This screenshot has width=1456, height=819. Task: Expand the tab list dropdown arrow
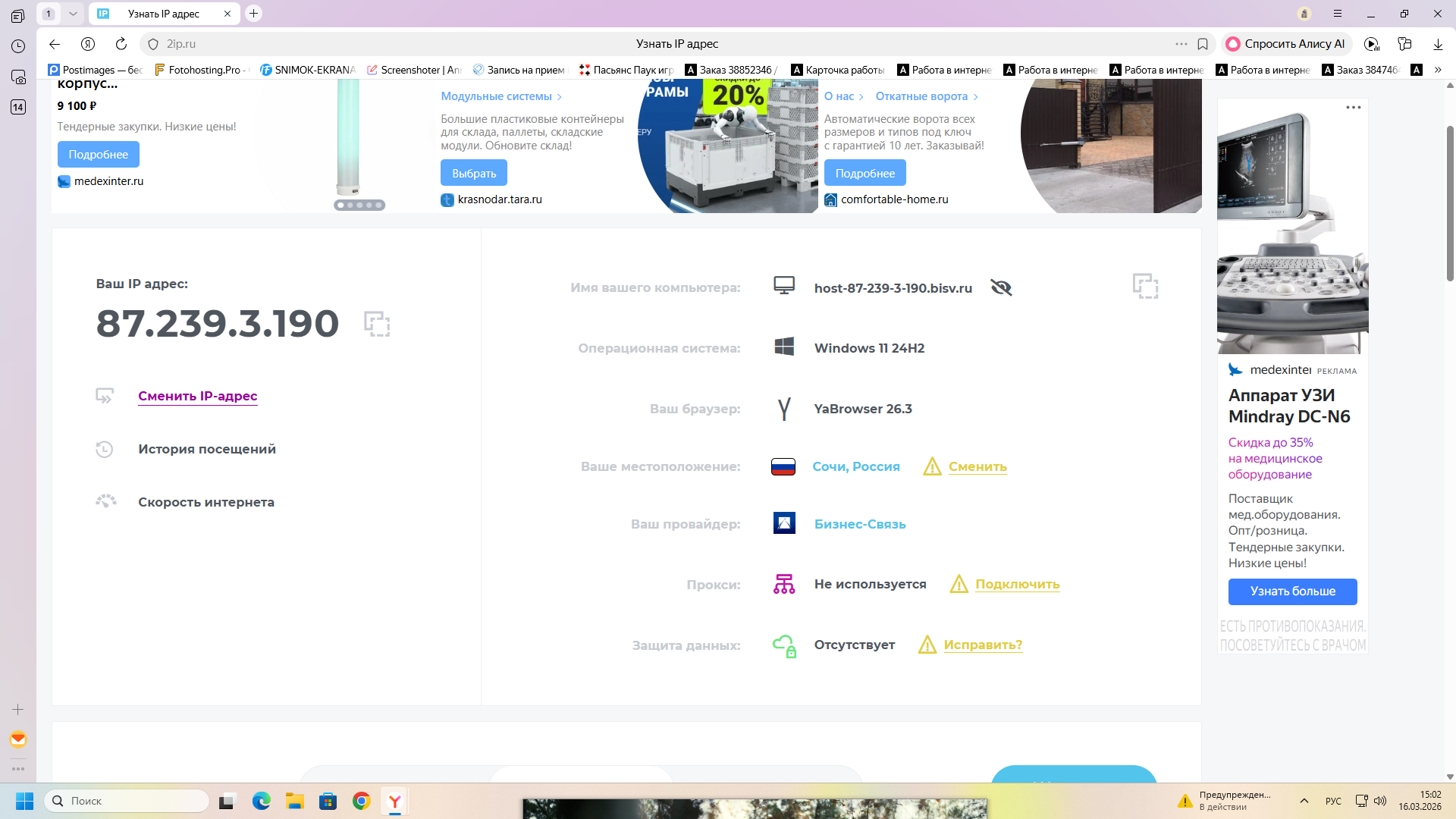(x=73, y=14)
